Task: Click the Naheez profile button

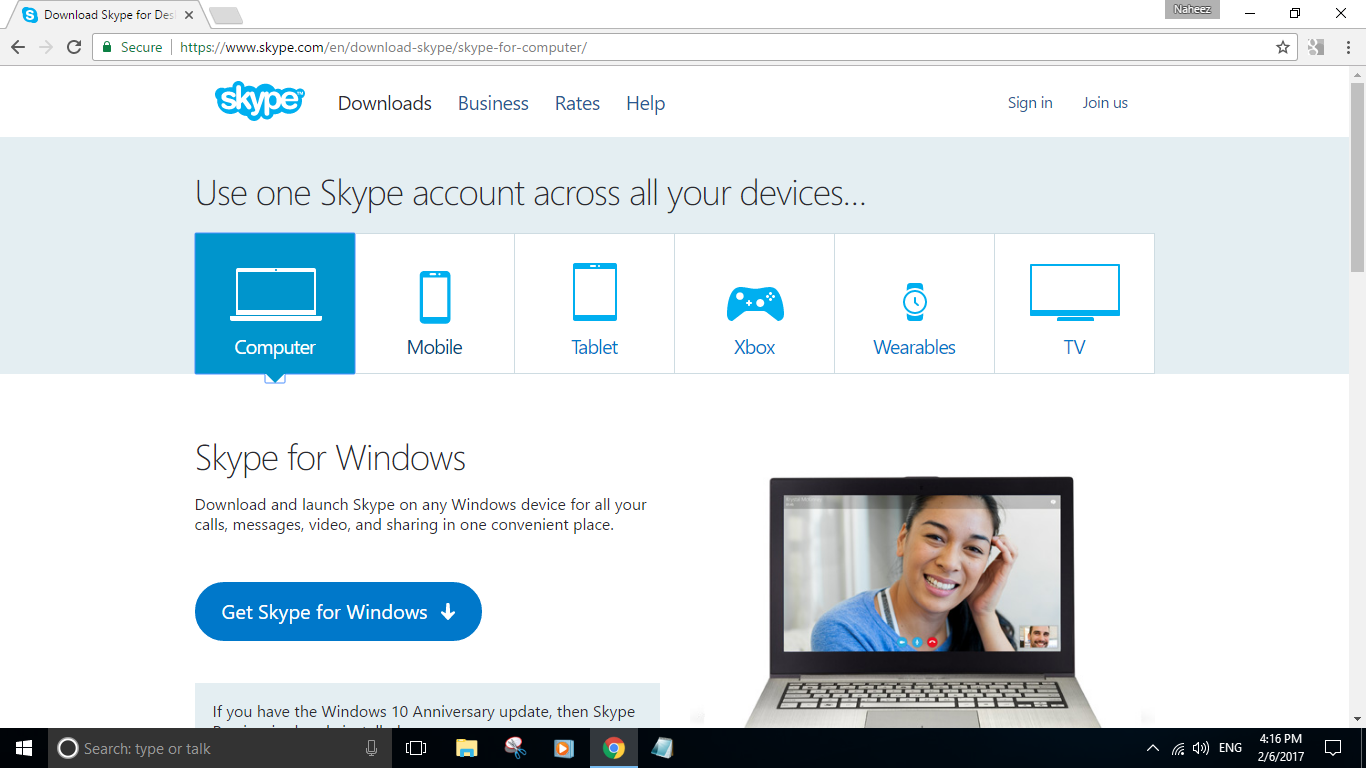Action: [1192, 9]
